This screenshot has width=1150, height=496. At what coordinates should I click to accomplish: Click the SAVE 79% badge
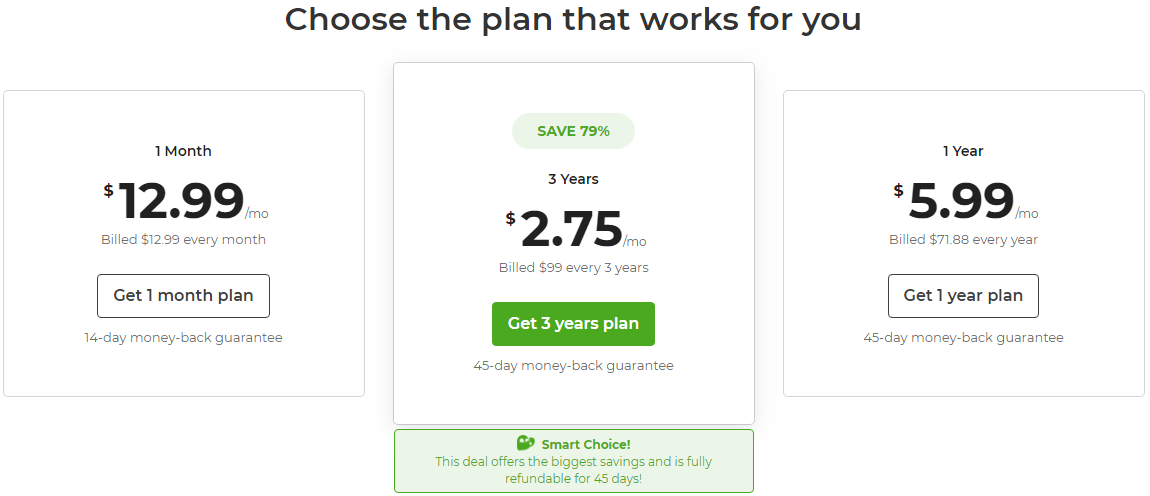[573, 131]
